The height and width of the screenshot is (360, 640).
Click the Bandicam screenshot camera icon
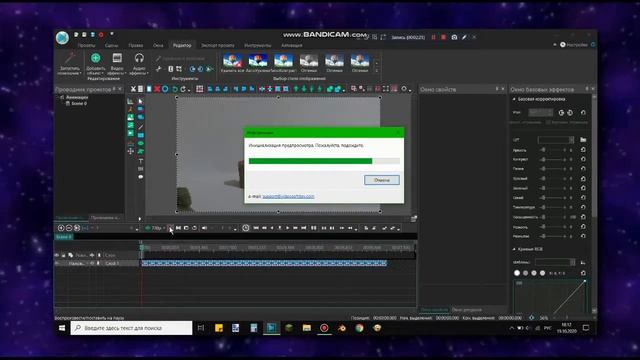pyautogui.click(x=454, y=37)
